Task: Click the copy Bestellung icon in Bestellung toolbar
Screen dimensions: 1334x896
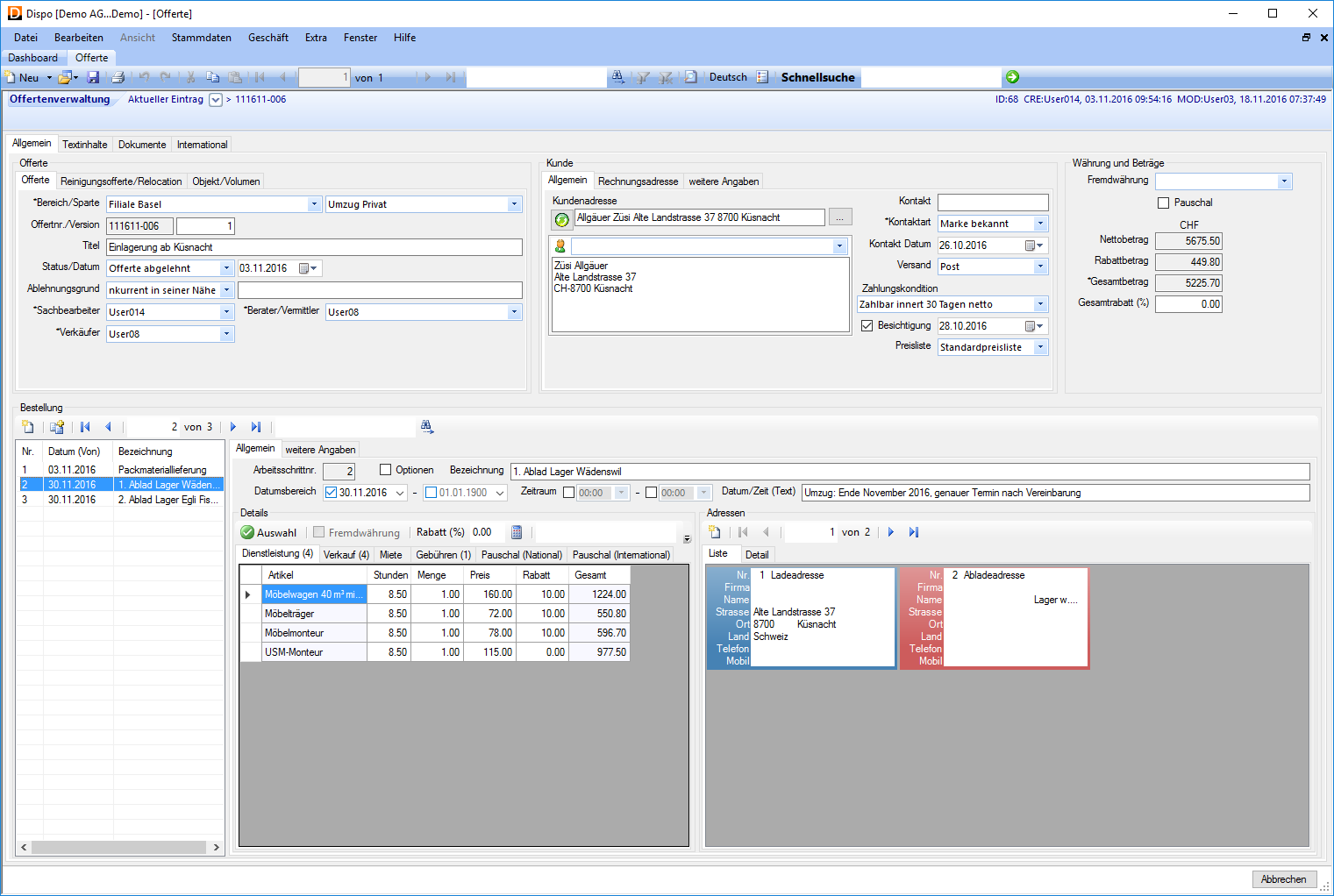Action: point(57,427)
